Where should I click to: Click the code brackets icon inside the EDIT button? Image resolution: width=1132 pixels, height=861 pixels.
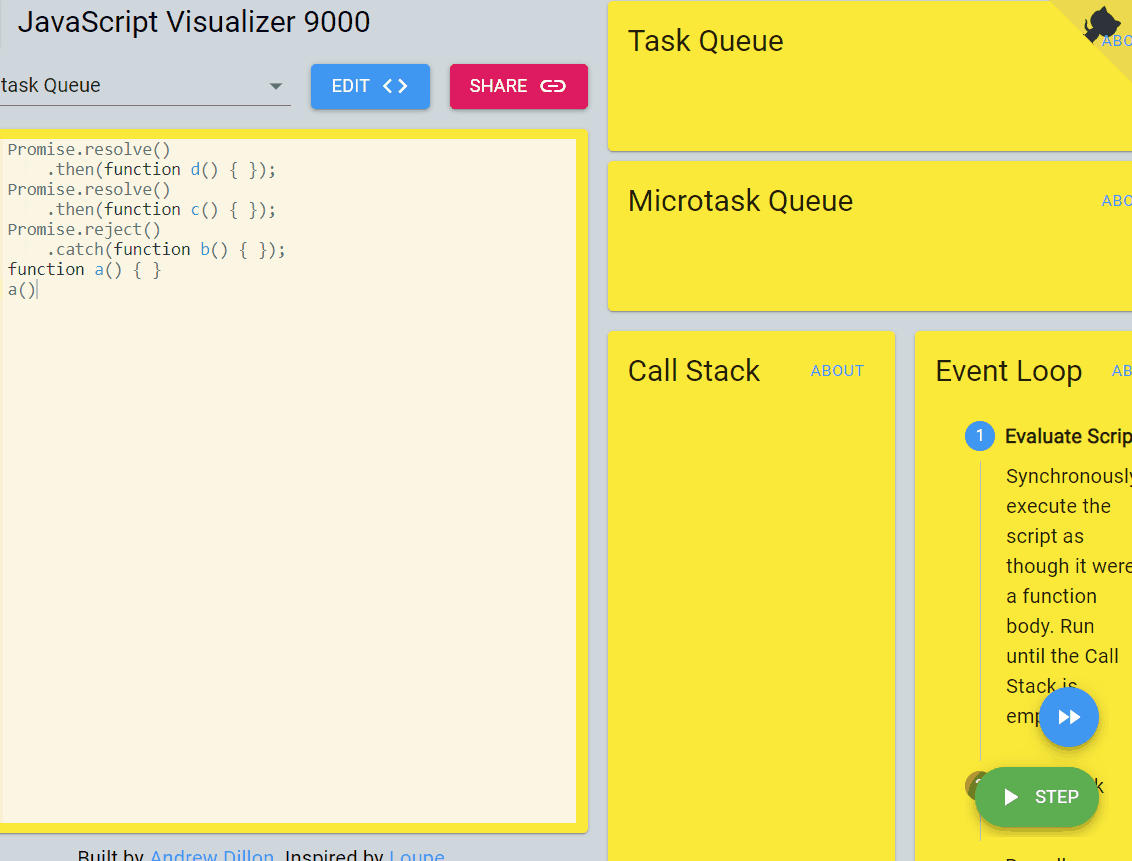coord(397,87)
